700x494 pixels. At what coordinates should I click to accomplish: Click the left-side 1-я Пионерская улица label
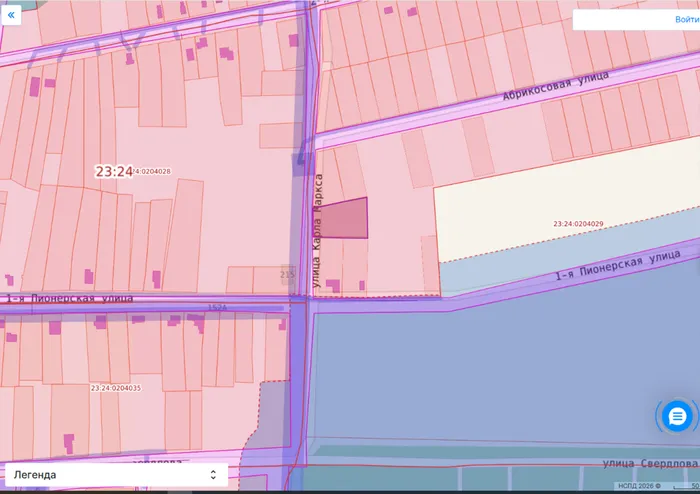click(x=70, y=298)
